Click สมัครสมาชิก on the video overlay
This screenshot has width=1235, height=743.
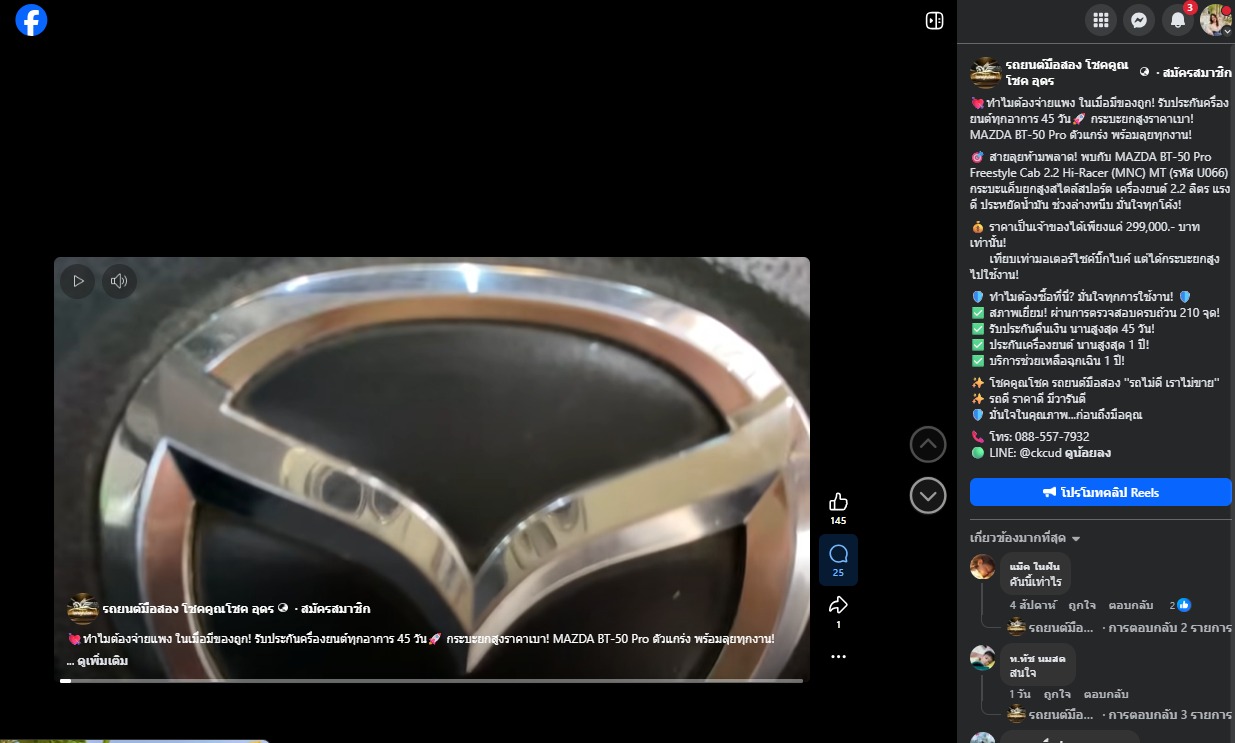337,609
